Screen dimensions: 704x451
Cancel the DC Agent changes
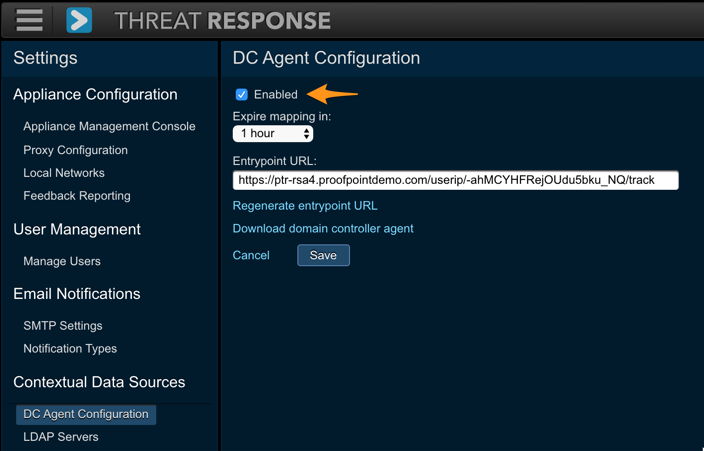[251, 255]
